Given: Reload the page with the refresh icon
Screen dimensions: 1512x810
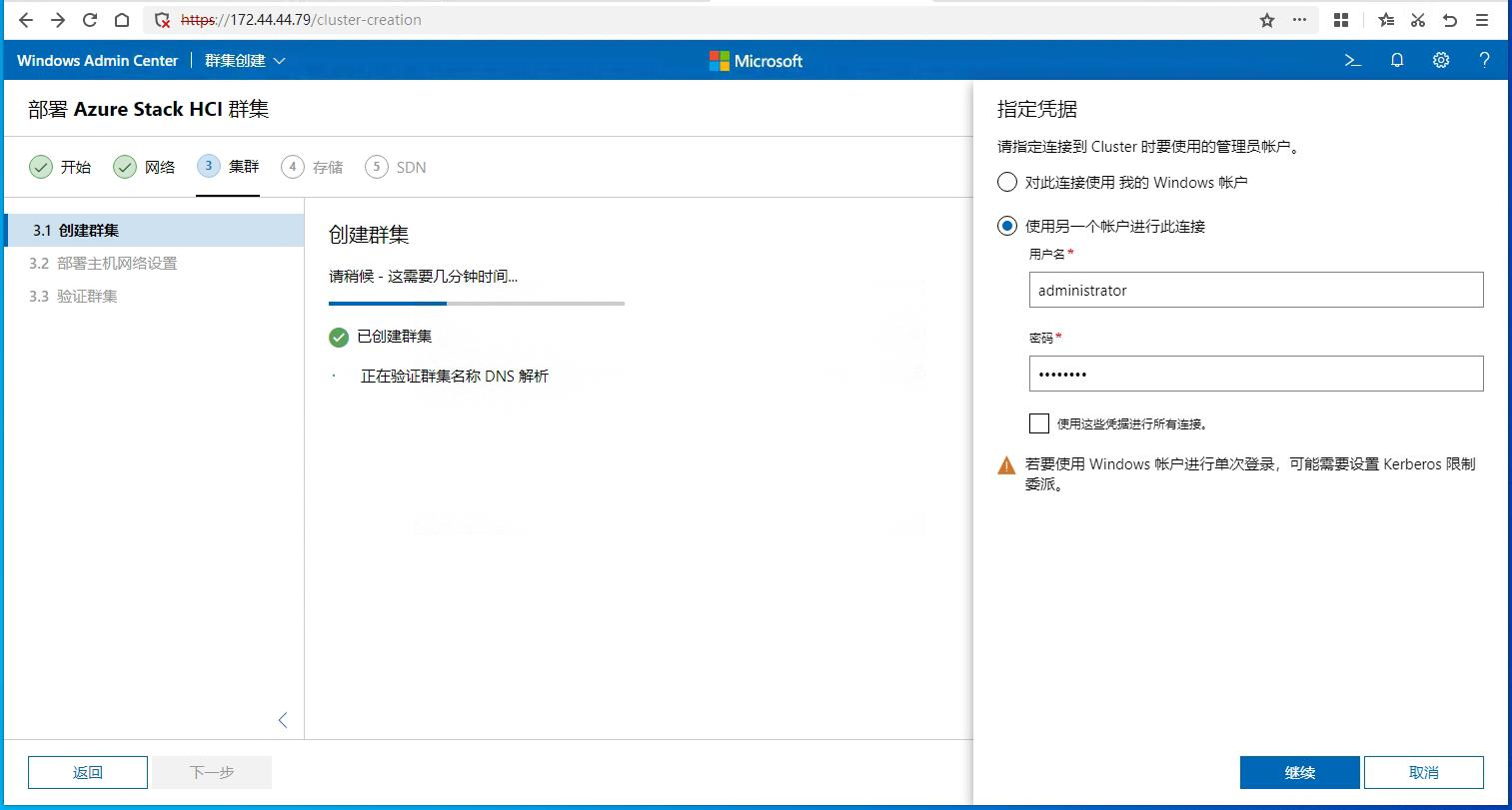Looking at the screenshot, I should 90,20.
